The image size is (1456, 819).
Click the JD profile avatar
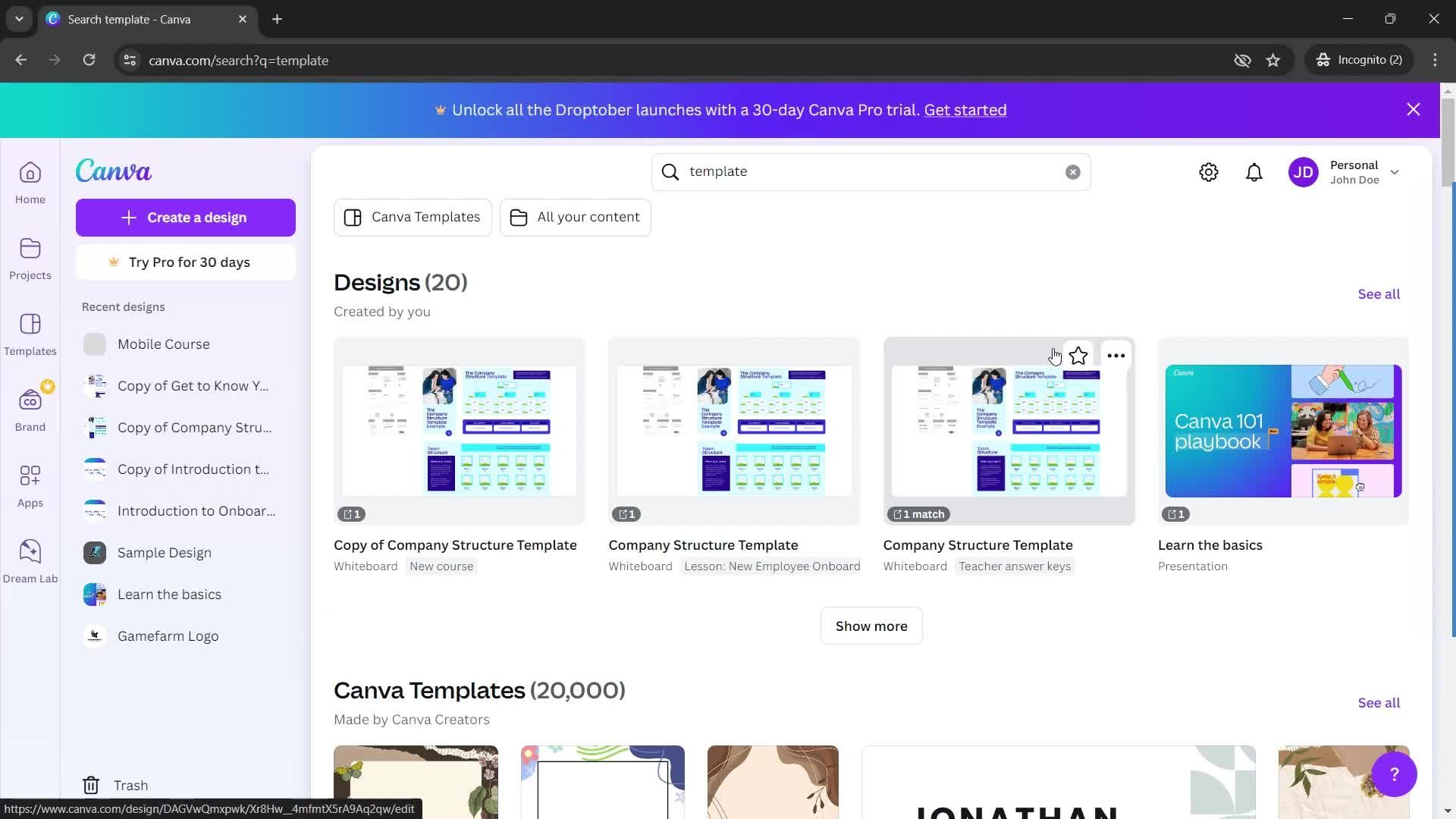coord(1304,172)
